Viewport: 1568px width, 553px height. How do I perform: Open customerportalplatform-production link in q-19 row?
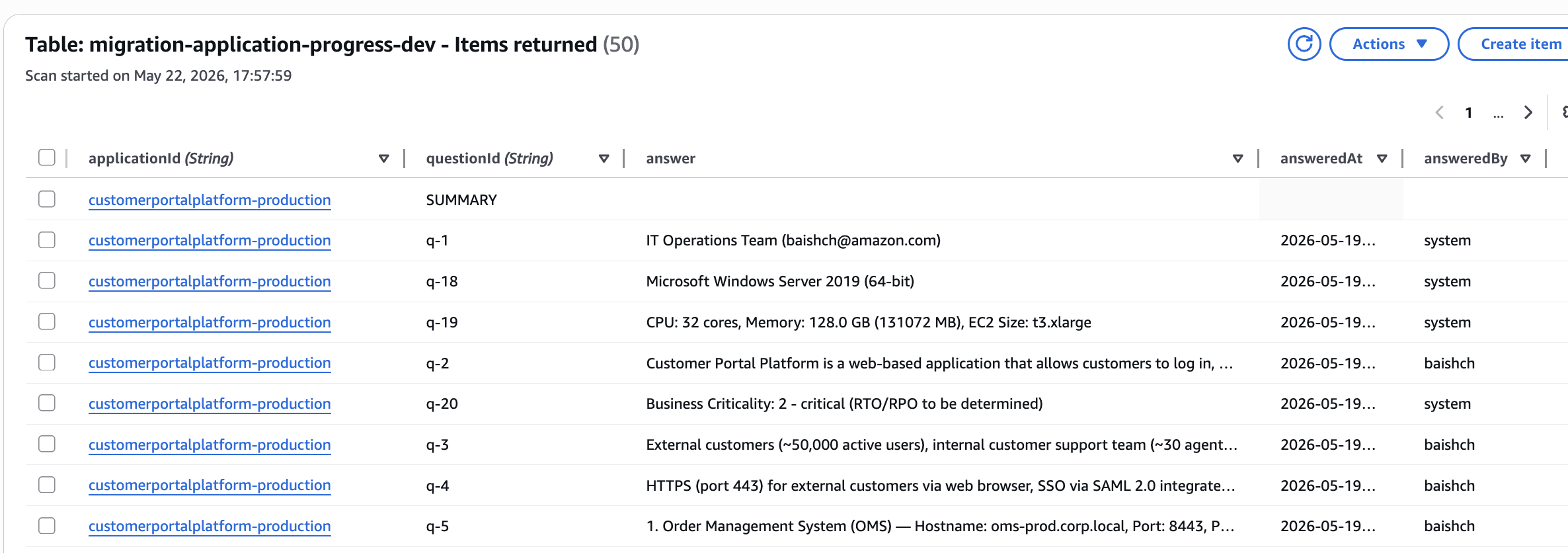pyautogui.click(x=210, y=322)
